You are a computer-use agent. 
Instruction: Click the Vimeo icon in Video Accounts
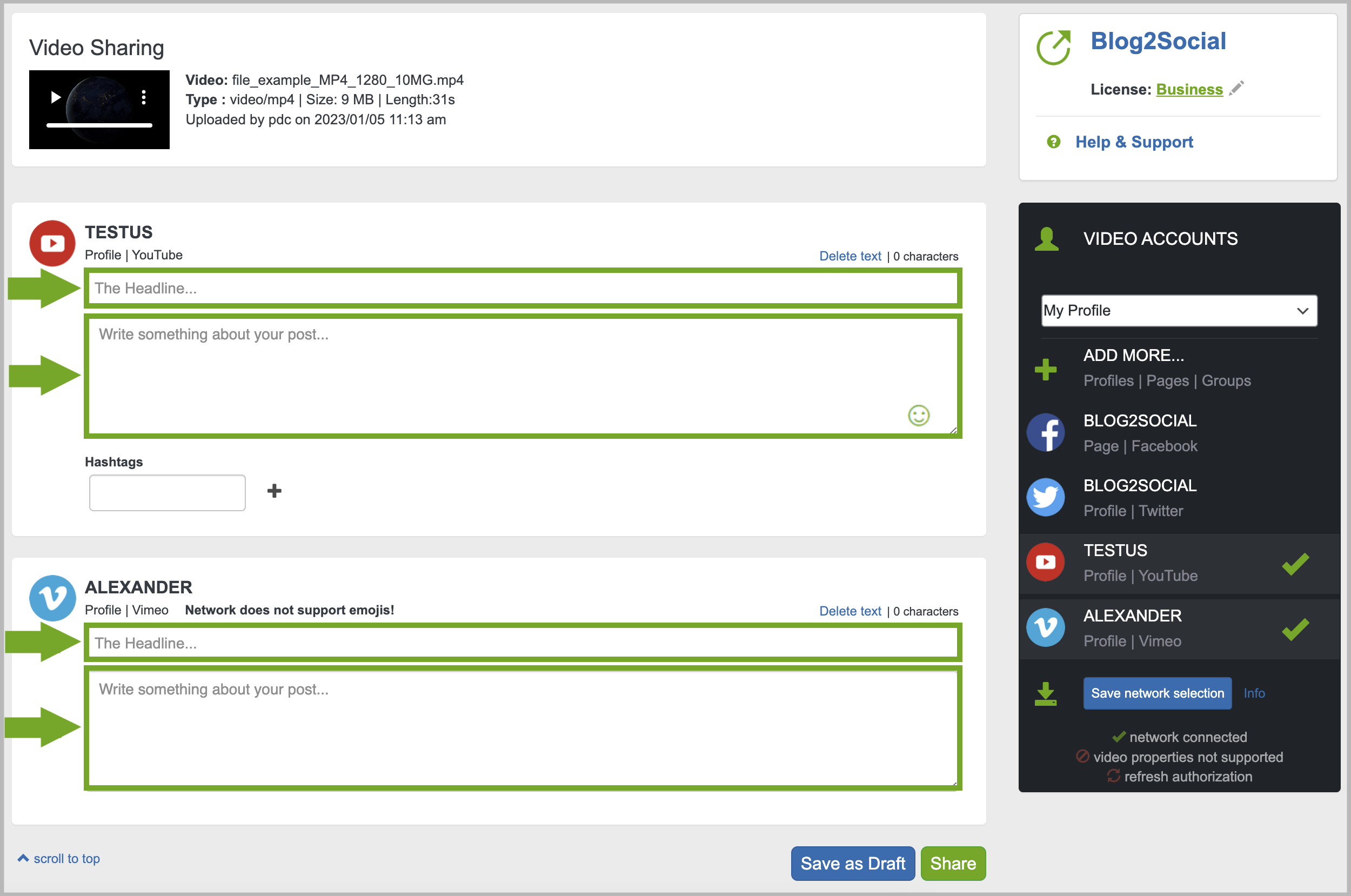pyautogui.click(x=1045, y=627)
